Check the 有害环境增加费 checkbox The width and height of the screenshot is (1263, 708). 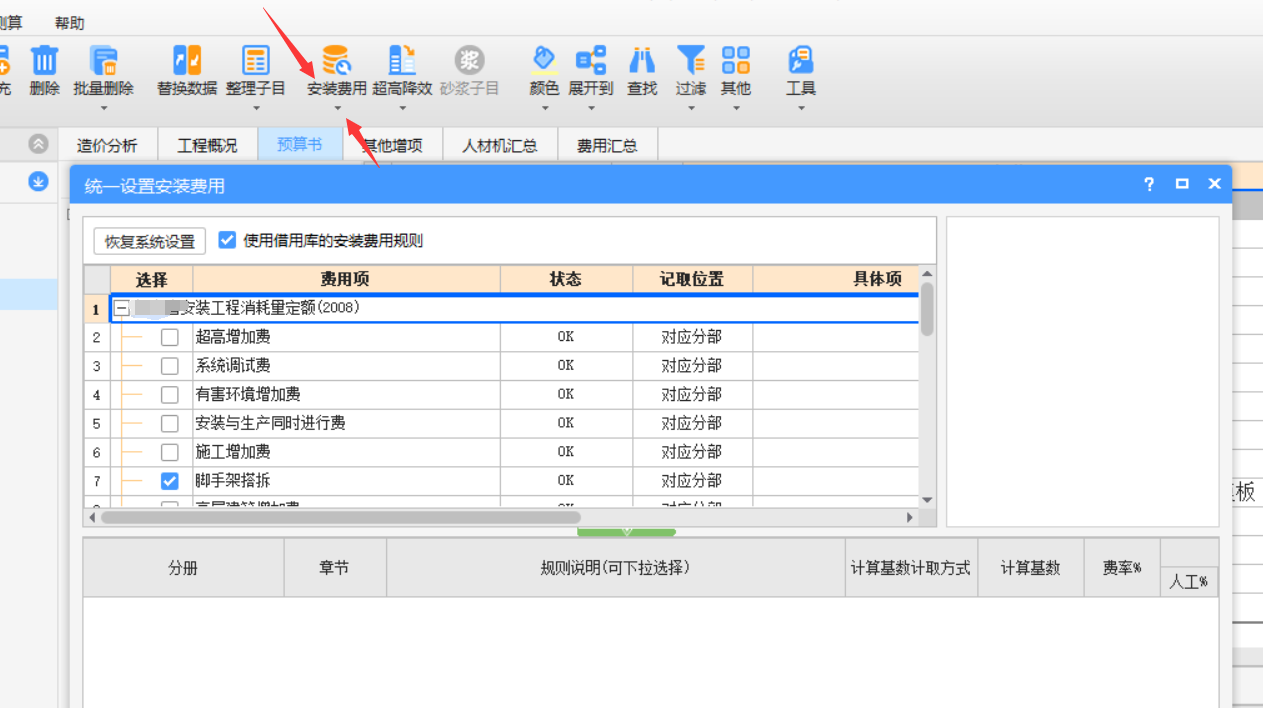pyautogui.click(x=170, y=395)
